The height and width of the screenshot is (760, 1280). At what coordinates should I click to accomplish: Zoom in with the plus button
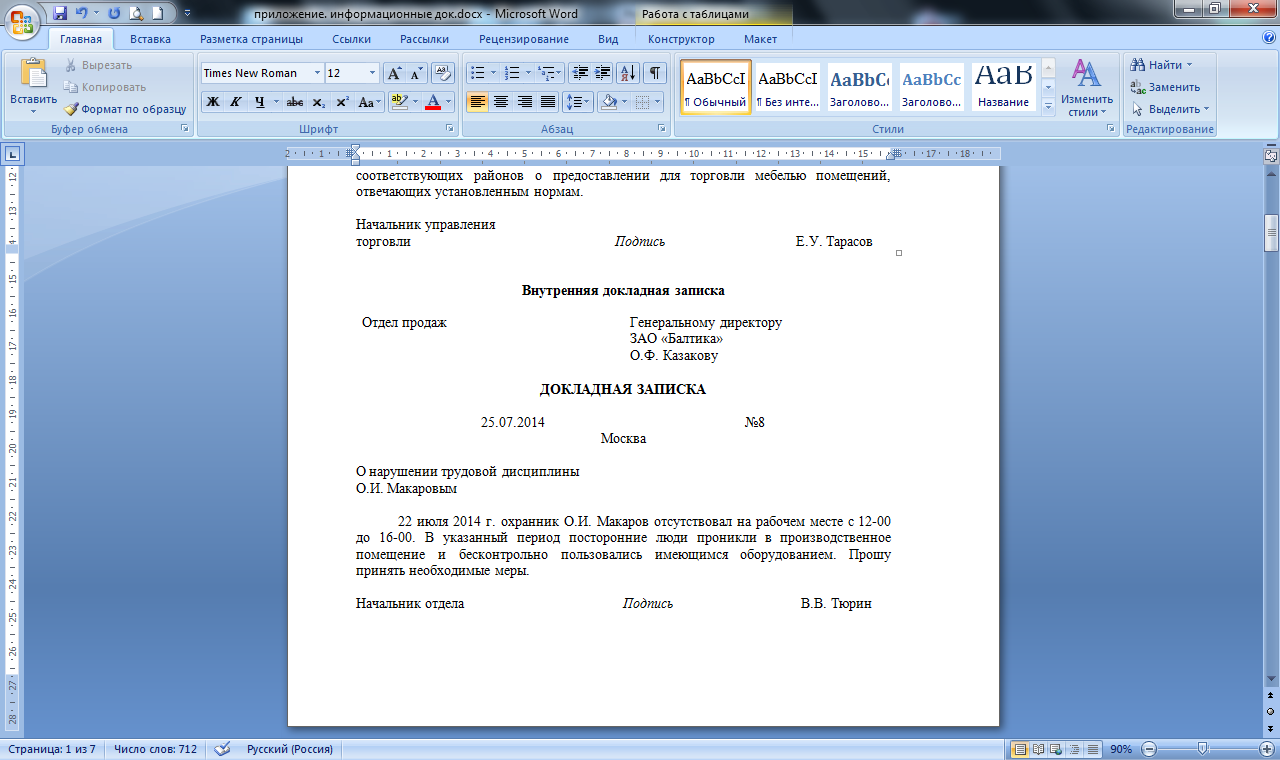click(1268, 748)
